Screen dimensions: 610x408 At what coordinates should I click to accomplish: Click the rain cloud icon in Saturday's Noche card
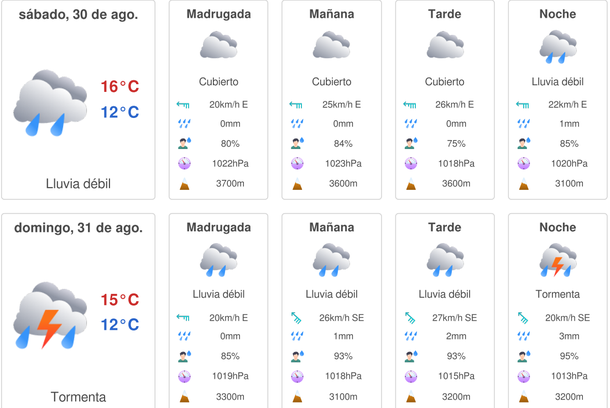coord(557,46)
